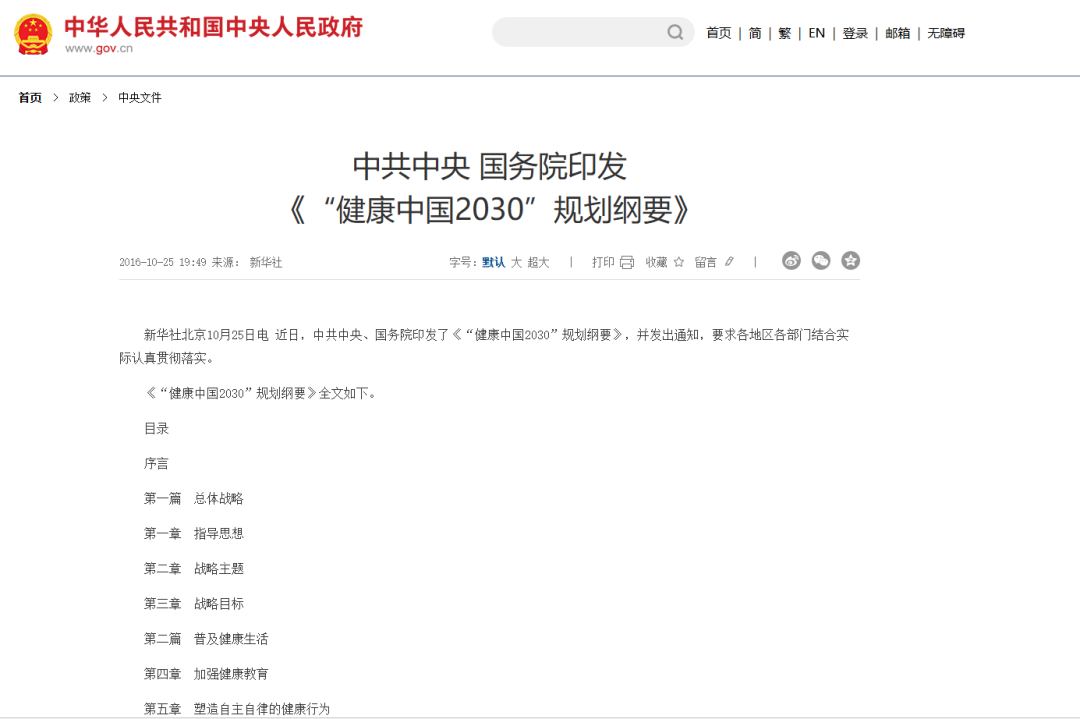Click the Qzone star share icon

(x=851, y=261)
